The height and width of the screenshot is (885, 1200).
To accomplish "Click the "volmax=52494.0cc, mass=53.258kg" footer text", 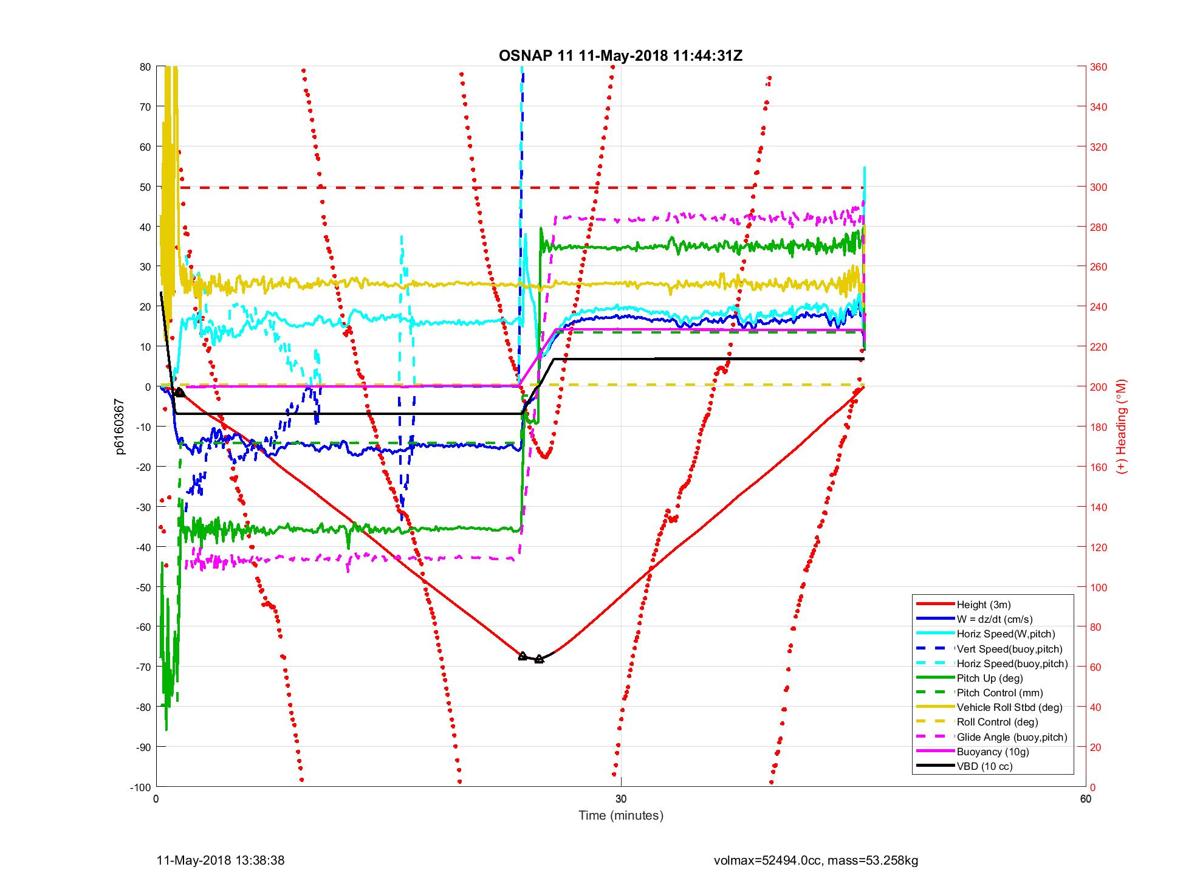I will click(x=816, y=860).
